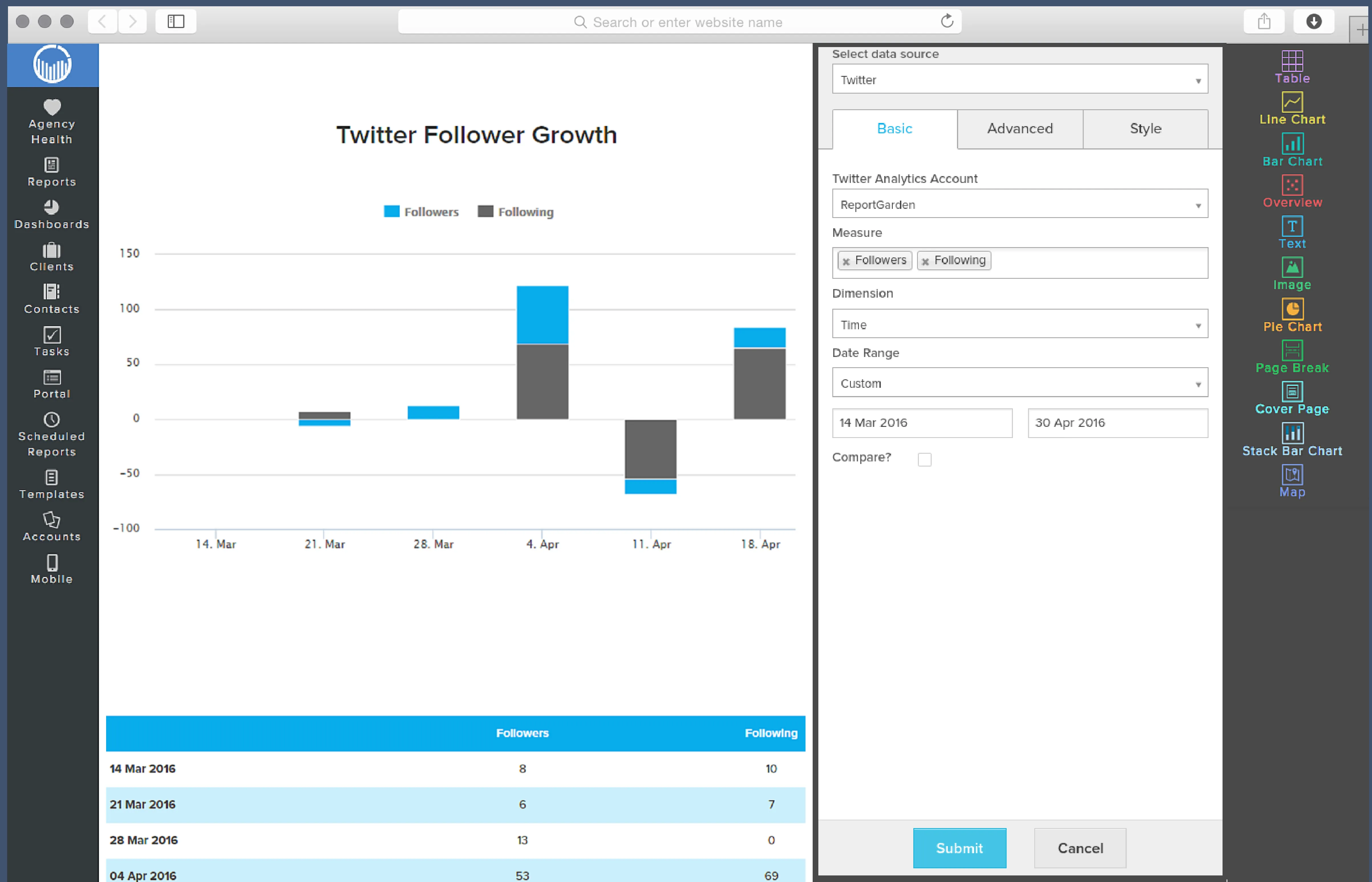Open the Style tab

[x=1145, y=128]
